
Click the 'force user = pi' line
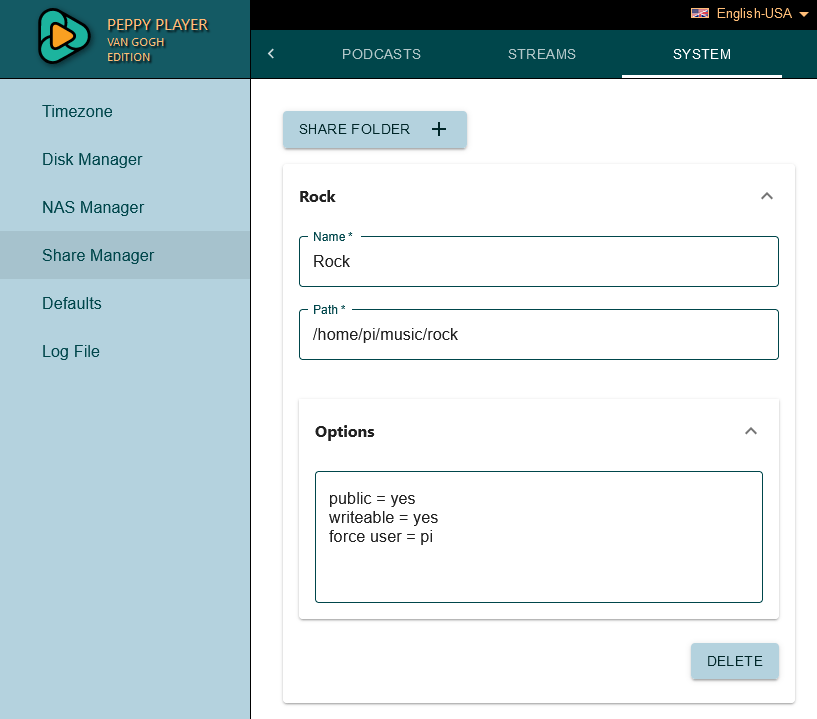click(x=381, y=536)
